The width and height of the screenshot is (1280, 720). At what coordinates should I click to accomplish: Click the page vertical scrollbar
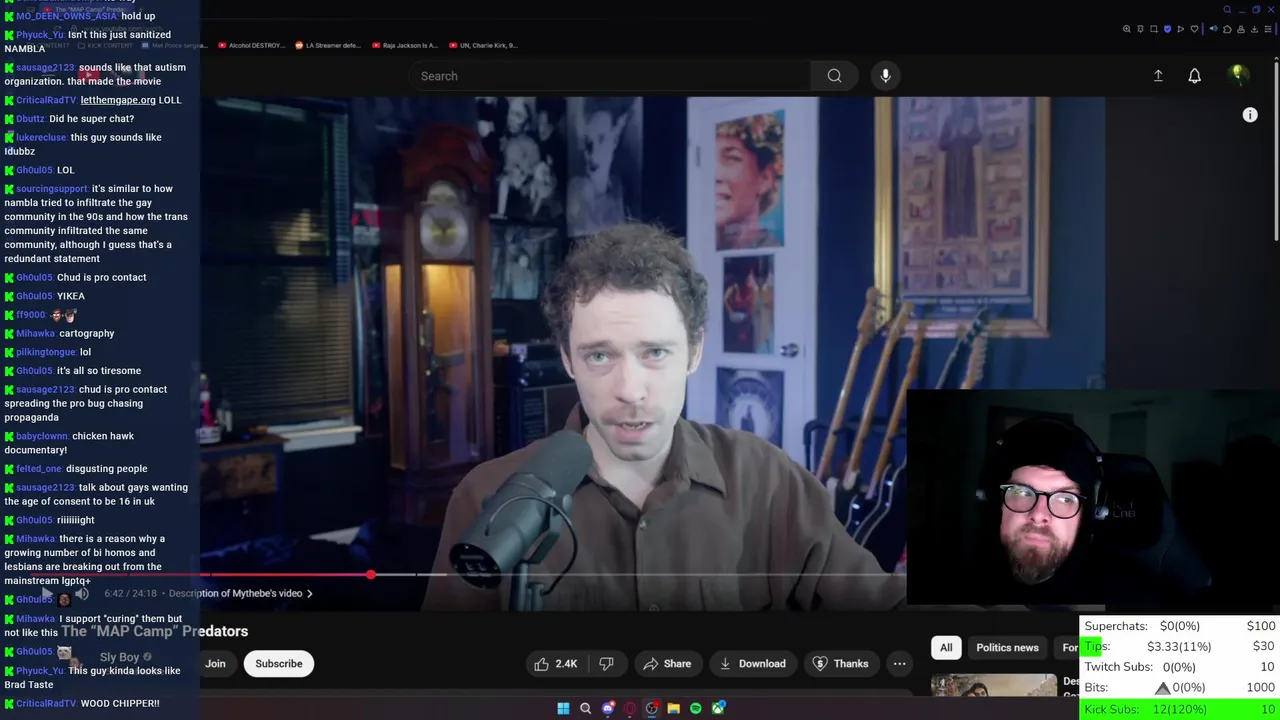point(1275,150)
